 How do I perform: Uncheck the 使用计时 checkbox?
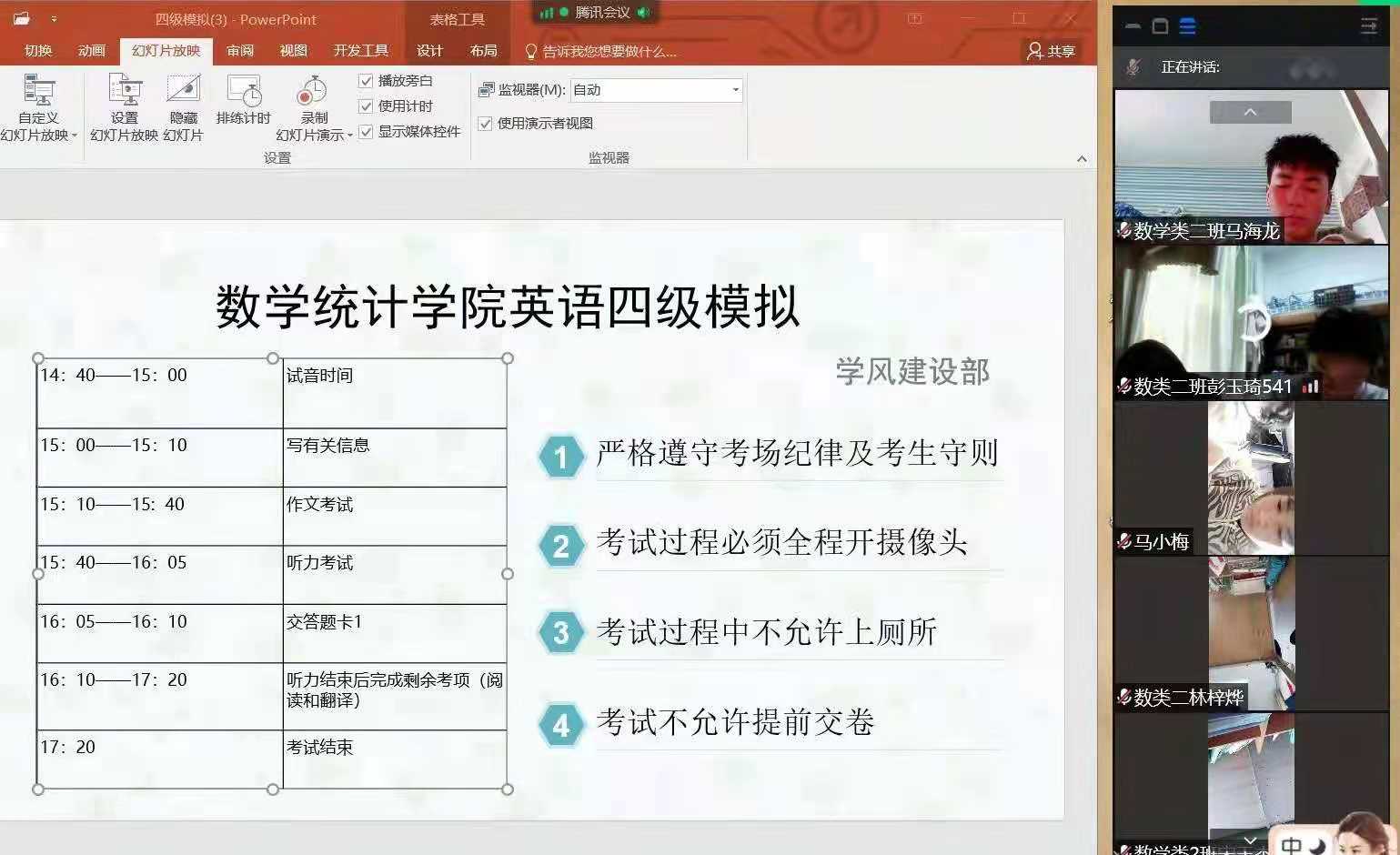[x=367, y=106]
